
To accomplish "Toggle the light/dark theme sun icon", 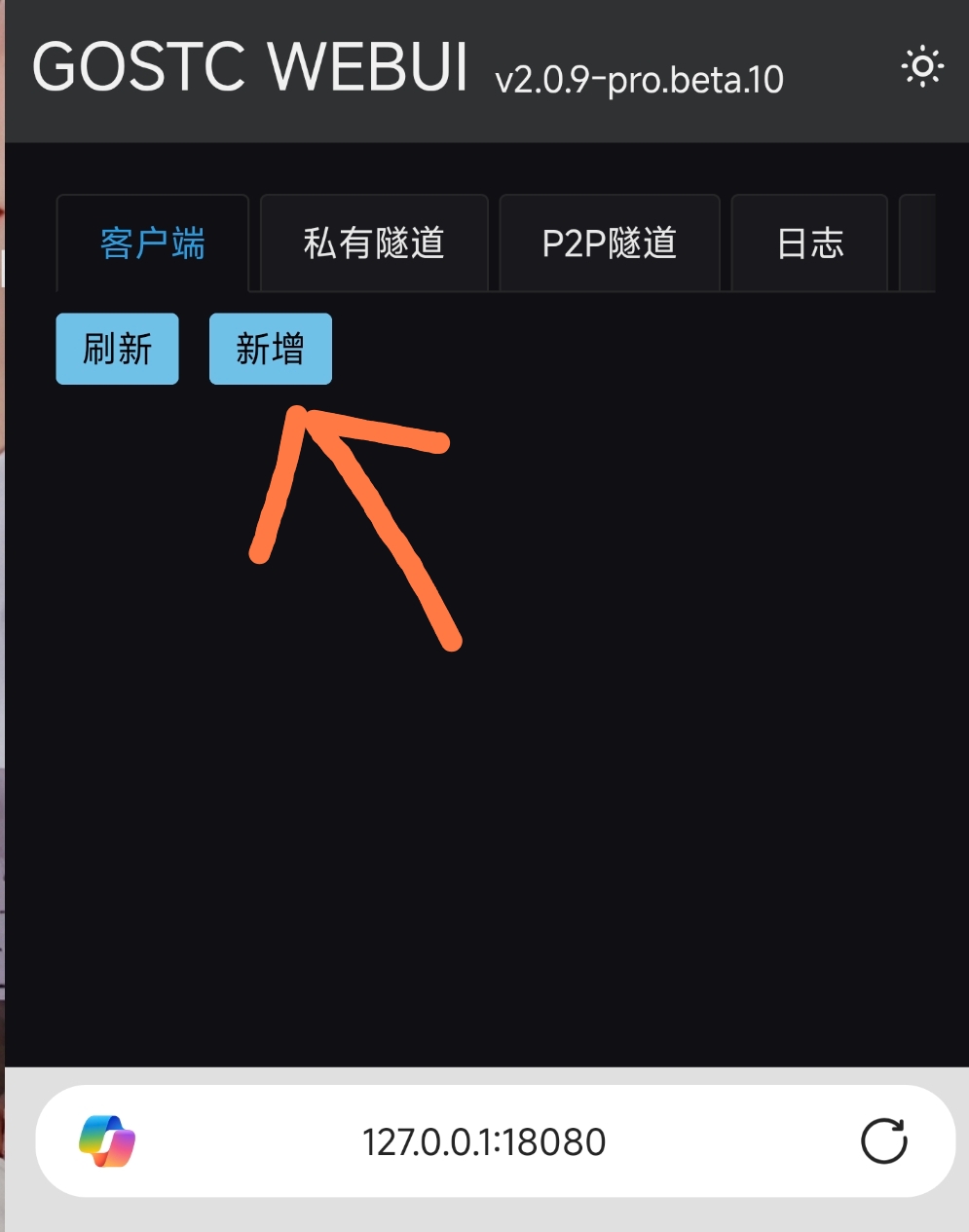I will 922,67.
